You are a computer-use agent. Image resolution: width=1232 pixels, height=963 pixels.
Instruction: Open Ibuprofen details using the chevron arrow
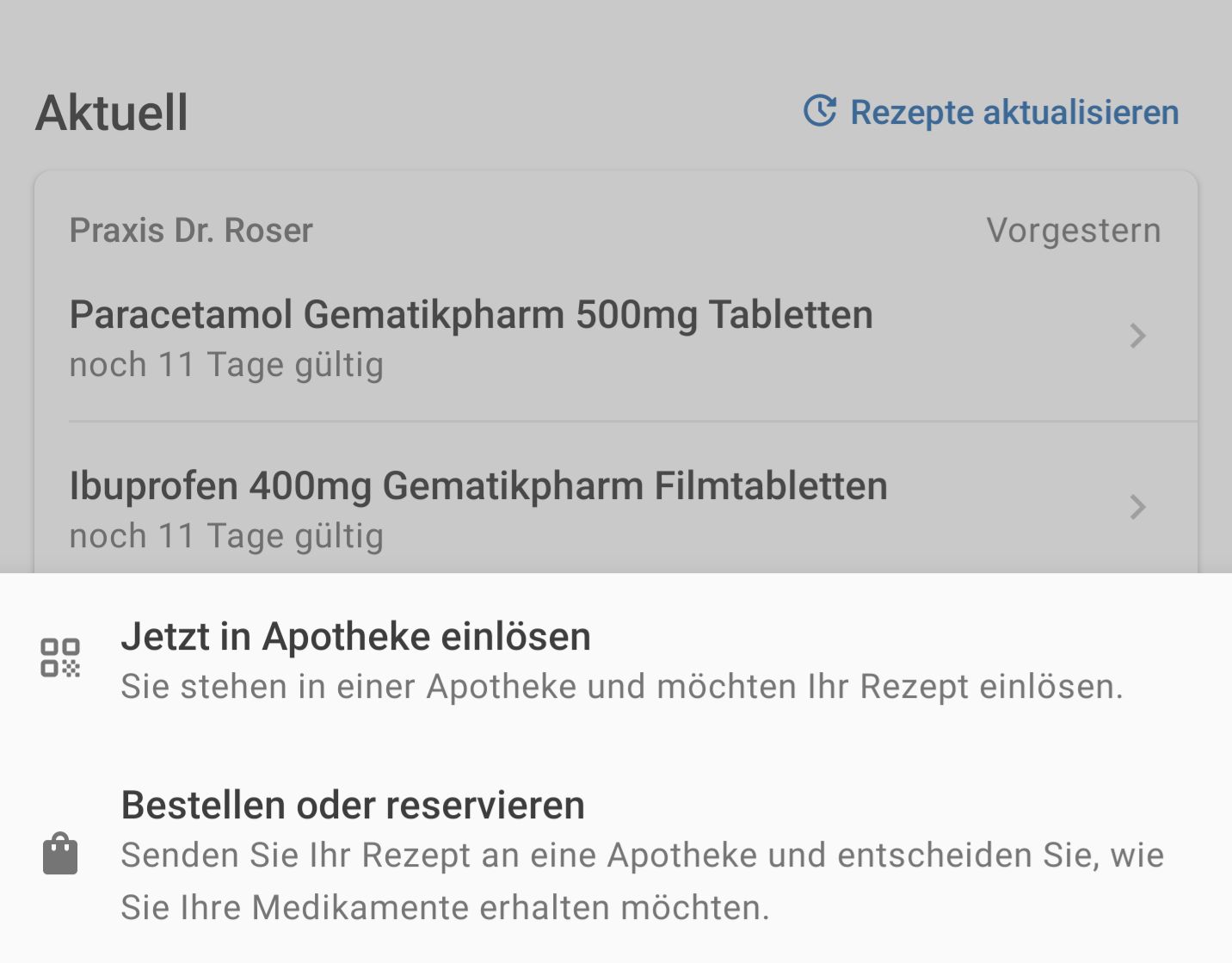1137,507
